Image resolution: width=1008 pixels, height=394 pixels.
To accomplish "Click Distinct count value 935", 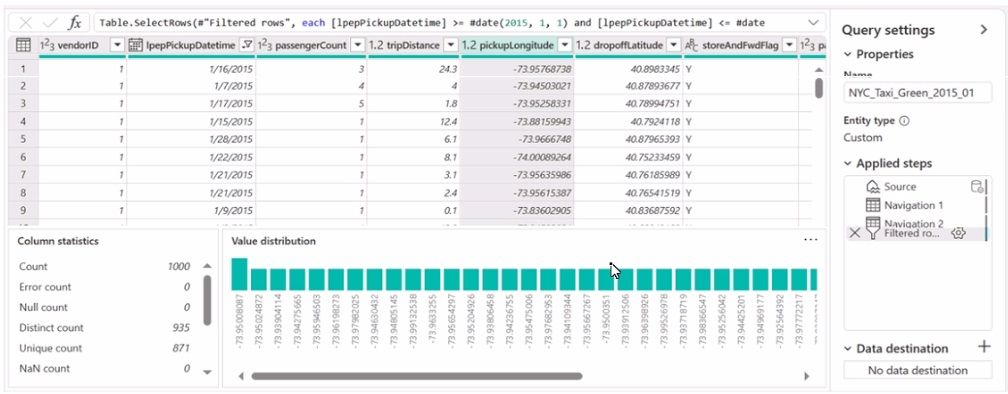I will (181, 328).
